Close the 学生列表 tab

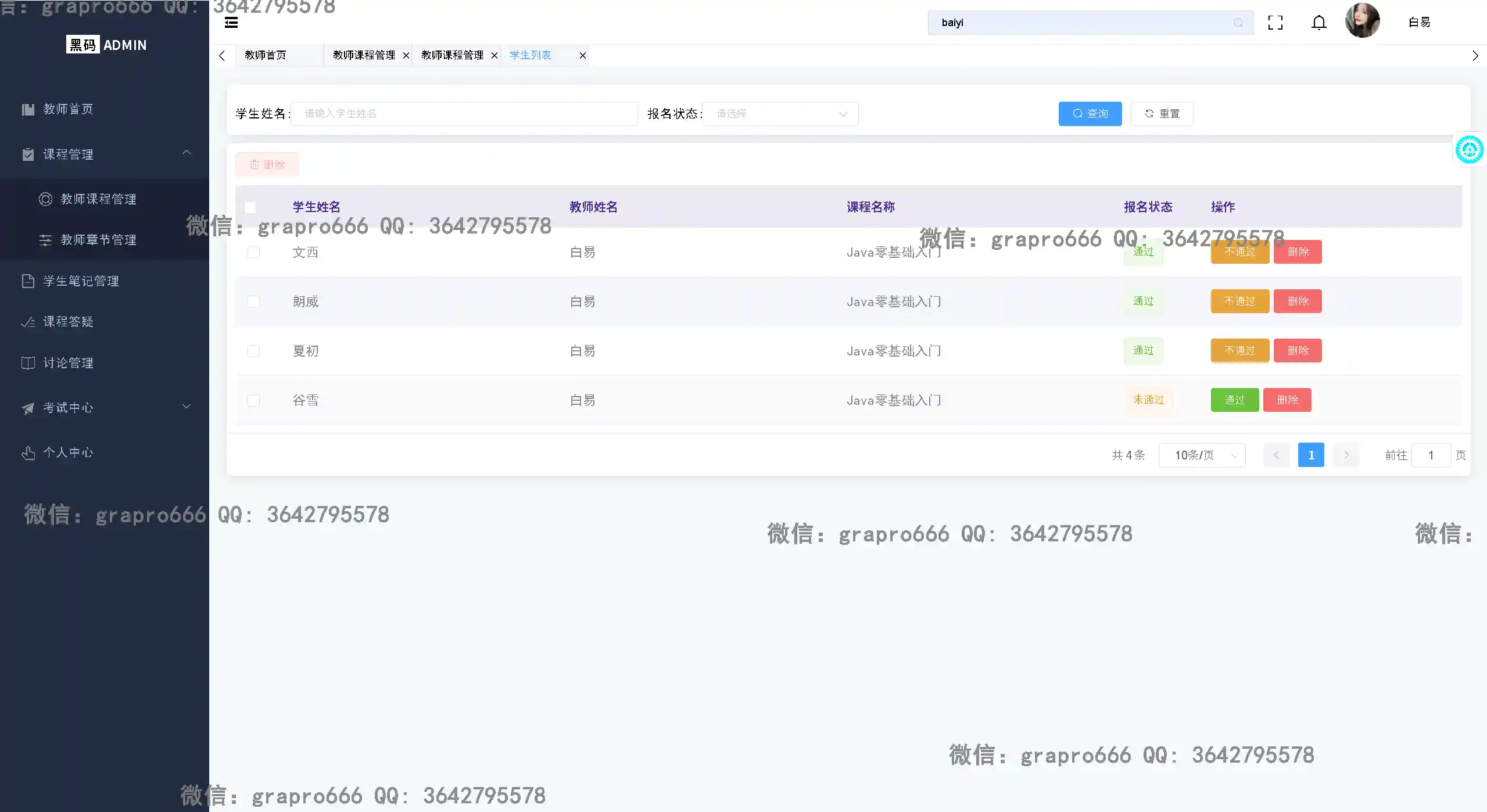(x=582, y=55)
